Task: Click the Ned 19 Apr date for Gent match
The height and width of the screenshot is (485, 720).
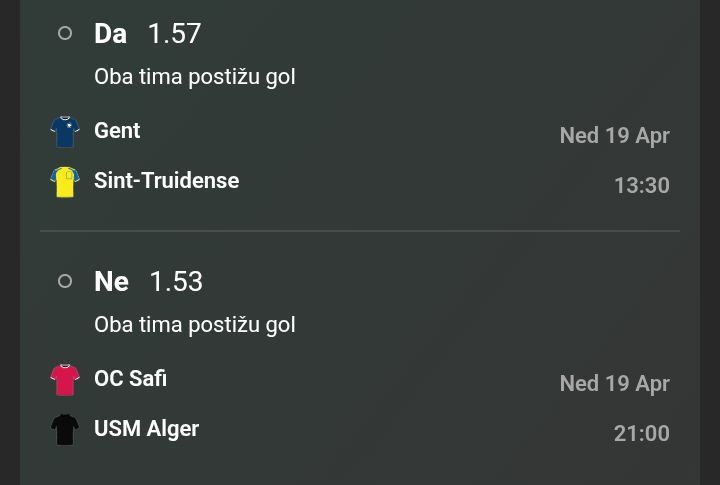Action: [614, 135]
